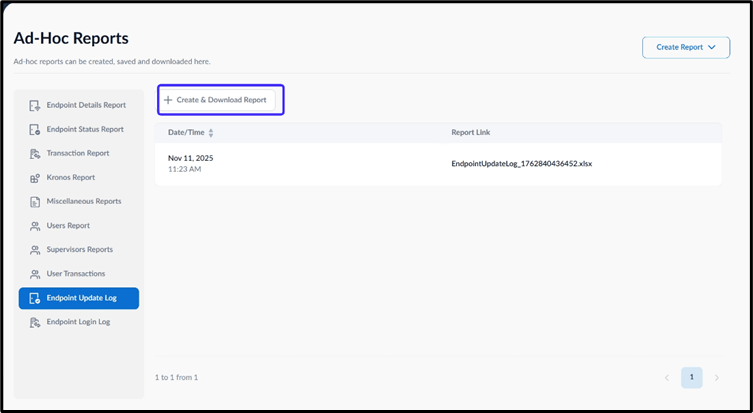The image size is (753, 413).
Task: Select Supervisors Reports in sidebar
Action: pos(79,249)
